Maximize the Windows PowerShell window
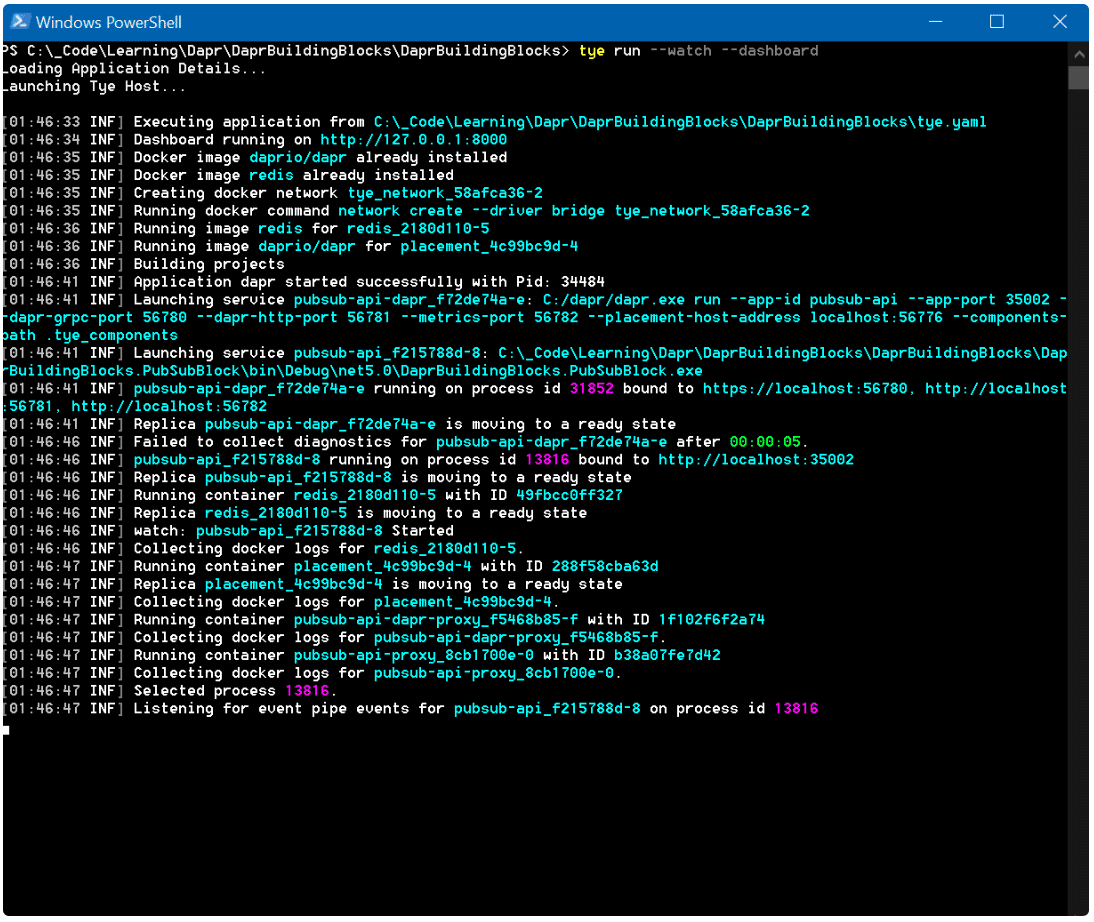 pyautogui.click(x=997, y=22)
